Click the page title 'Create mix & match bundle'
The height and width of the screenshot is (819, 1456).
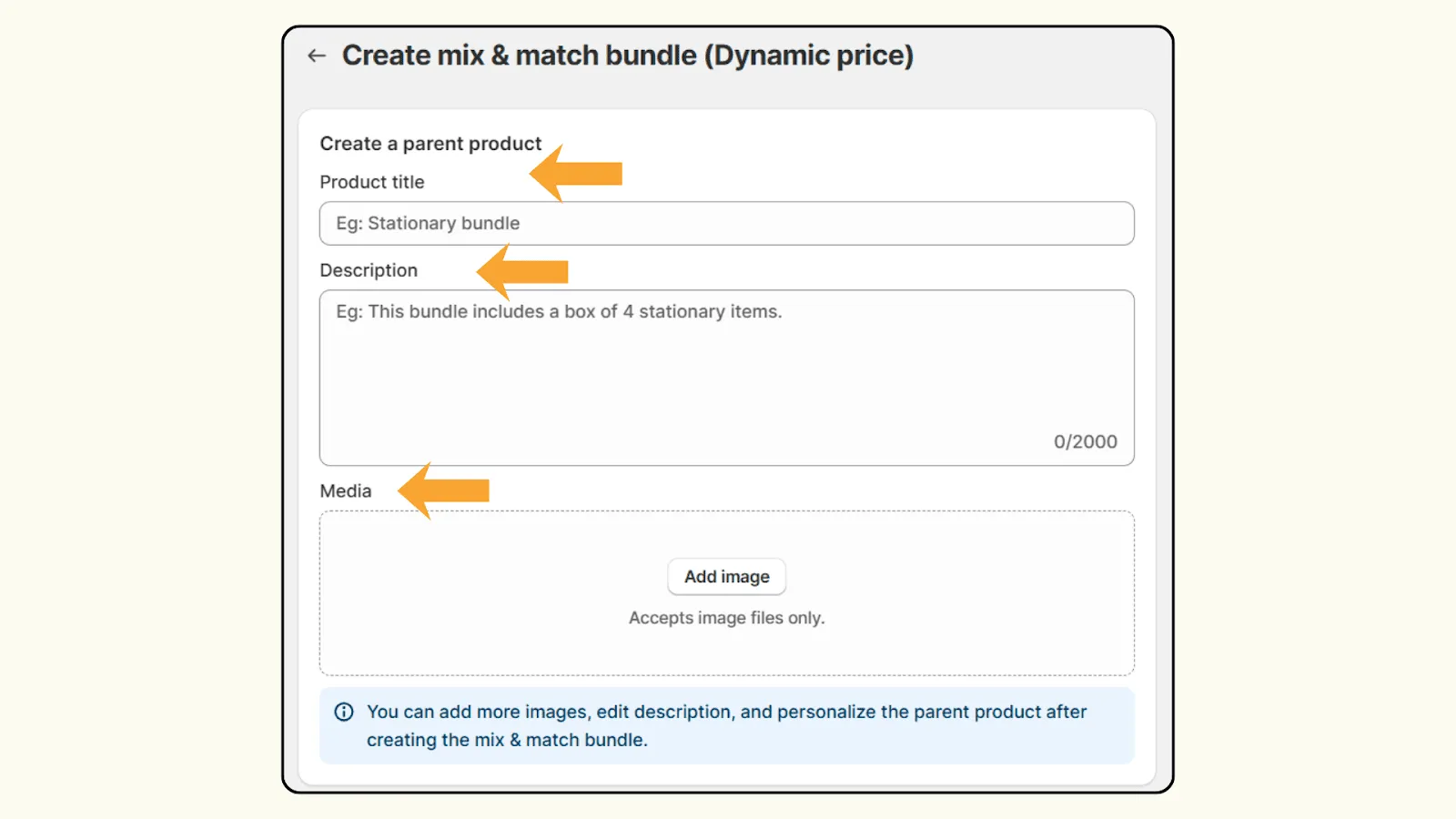[x=628, y=55]
